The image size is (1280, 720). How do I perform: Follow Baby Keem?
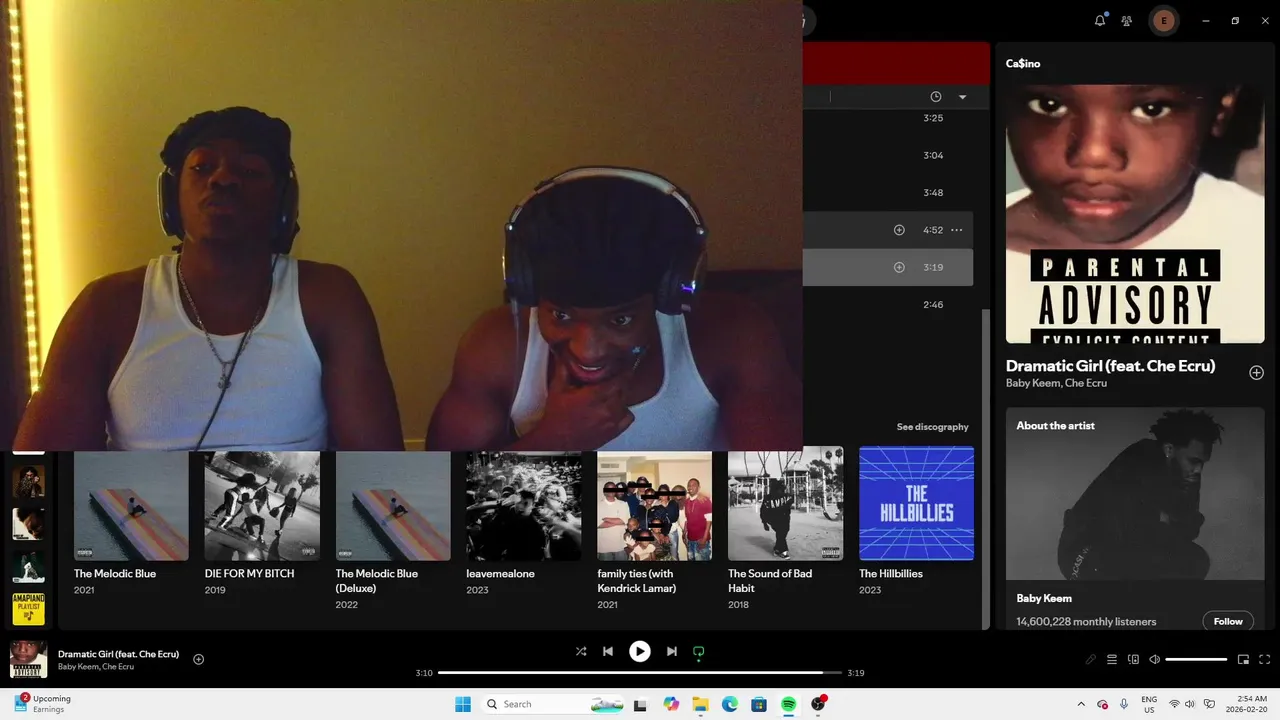coord(1228,621)
